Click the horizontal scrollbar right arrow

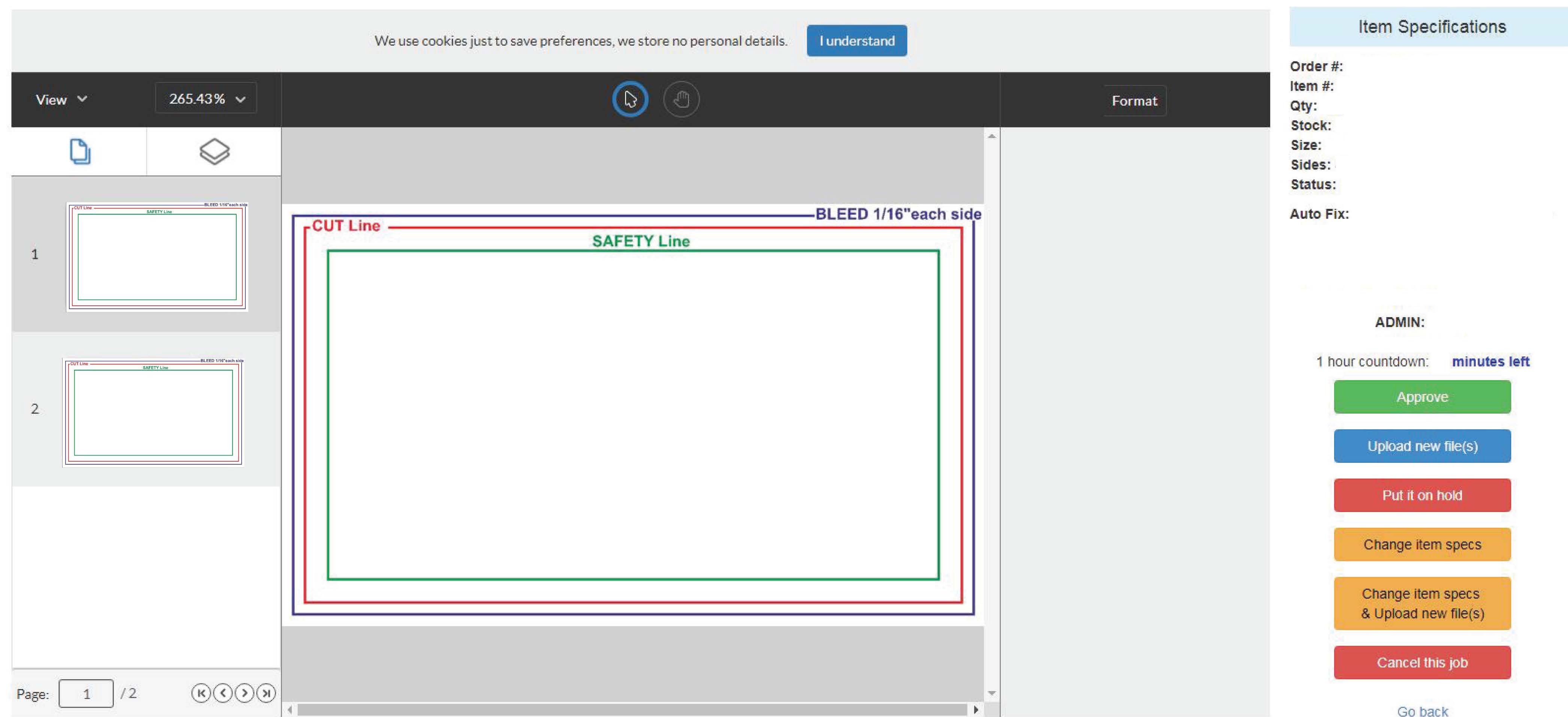[976, 710]
